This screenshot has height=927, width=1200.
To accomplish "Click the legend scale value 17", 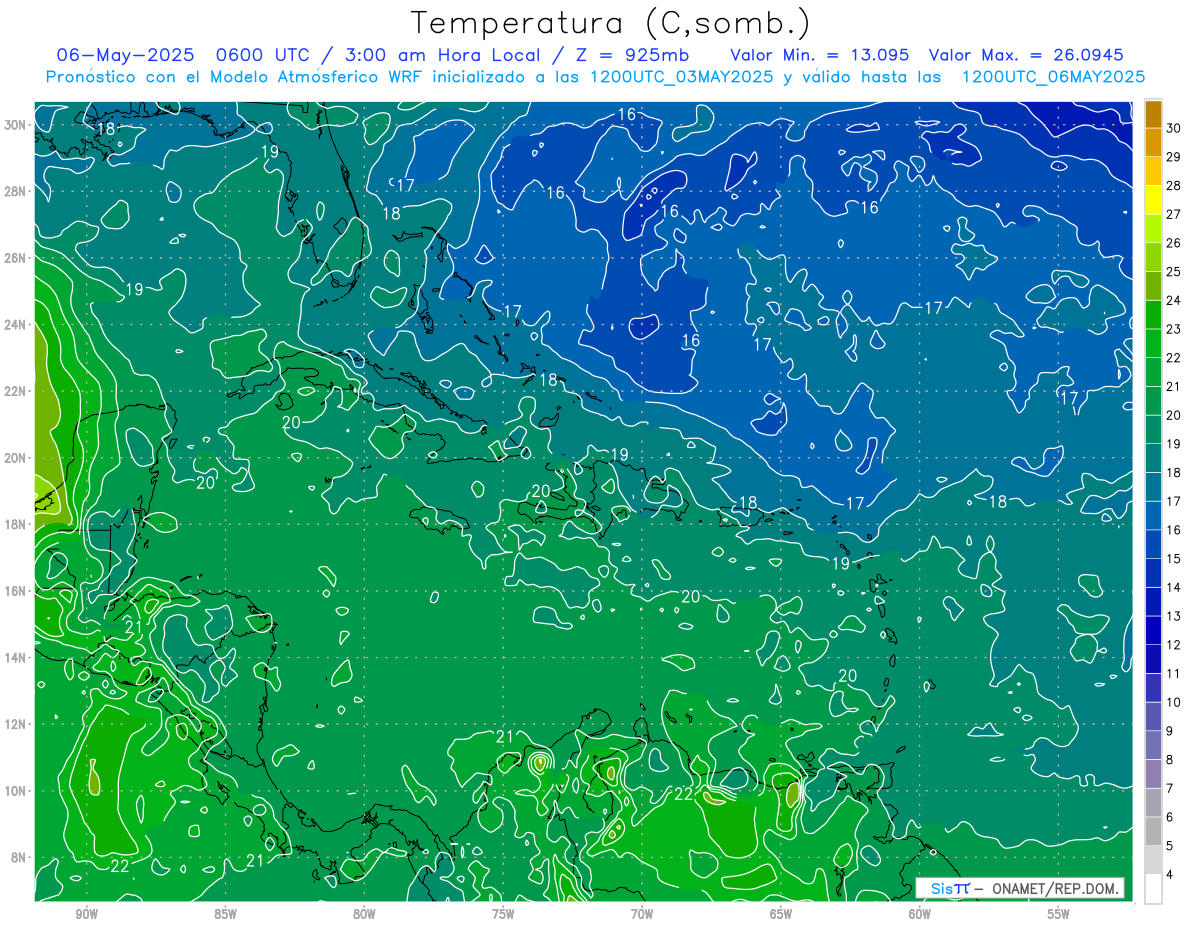I will (x=1174, y=501).
